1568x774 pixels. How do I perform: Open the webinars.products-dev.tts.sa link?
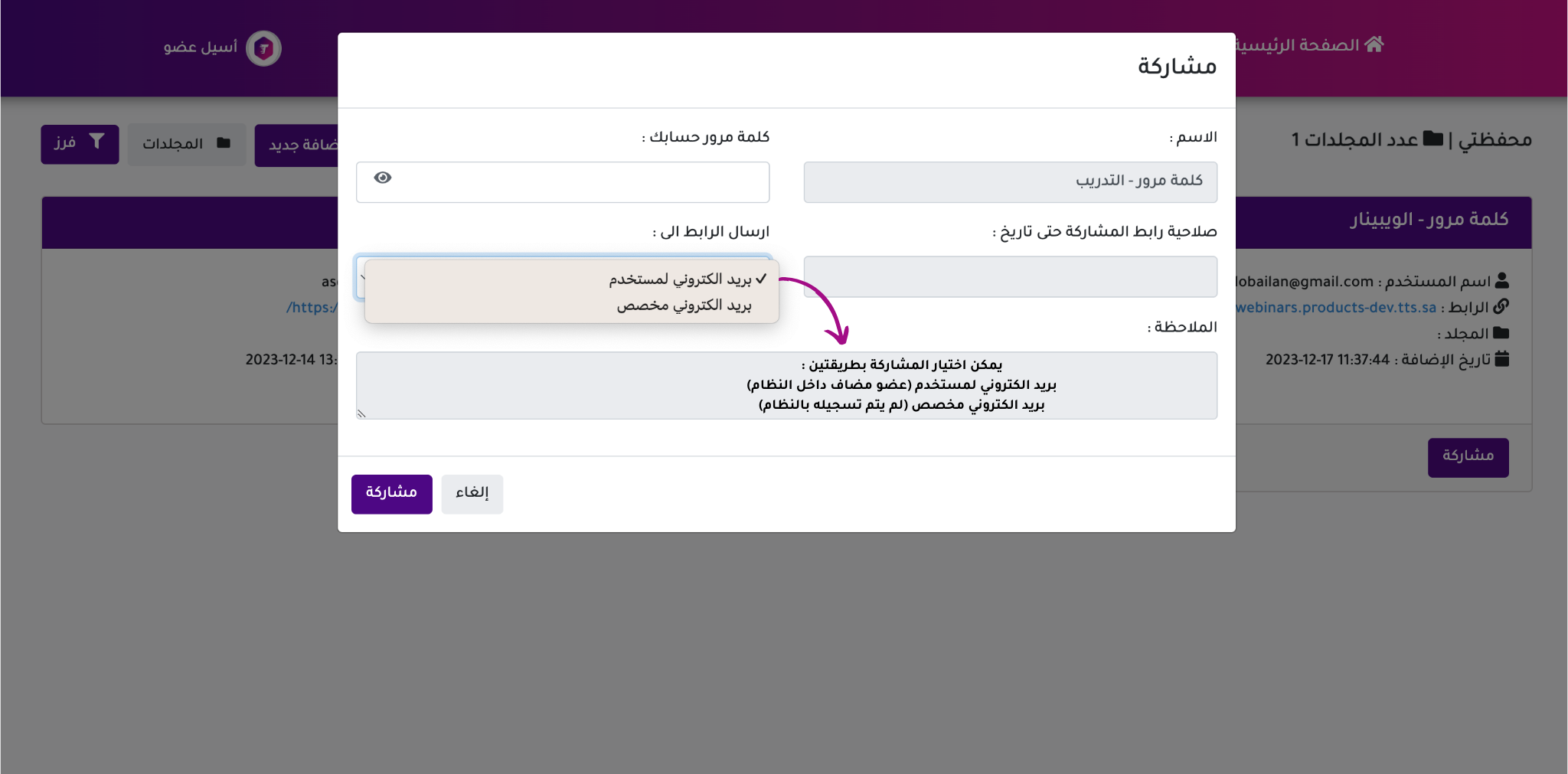(x=1336, y=308)
